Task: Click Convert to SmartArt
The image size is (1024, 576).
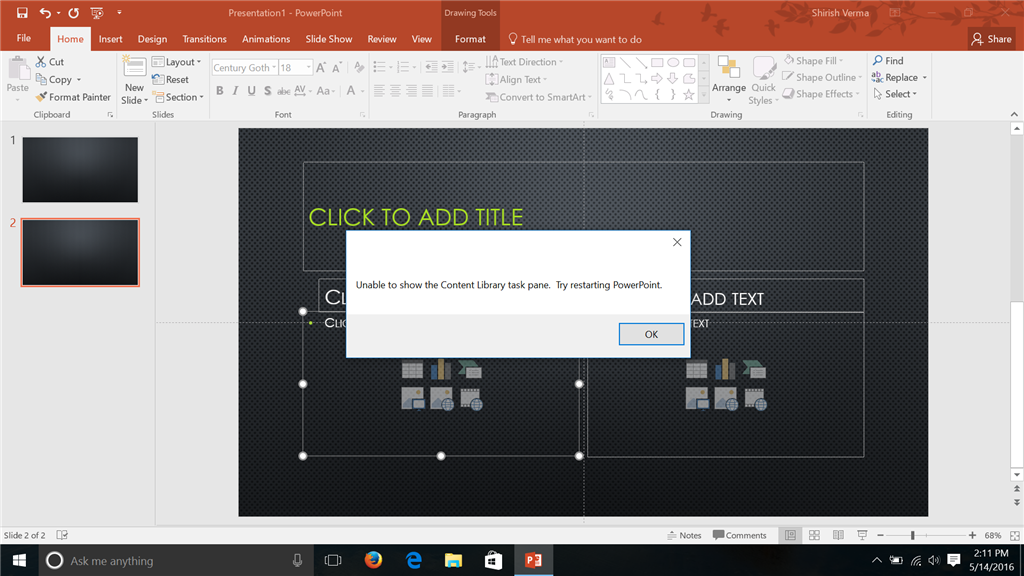Action: [x=538, y=97]
